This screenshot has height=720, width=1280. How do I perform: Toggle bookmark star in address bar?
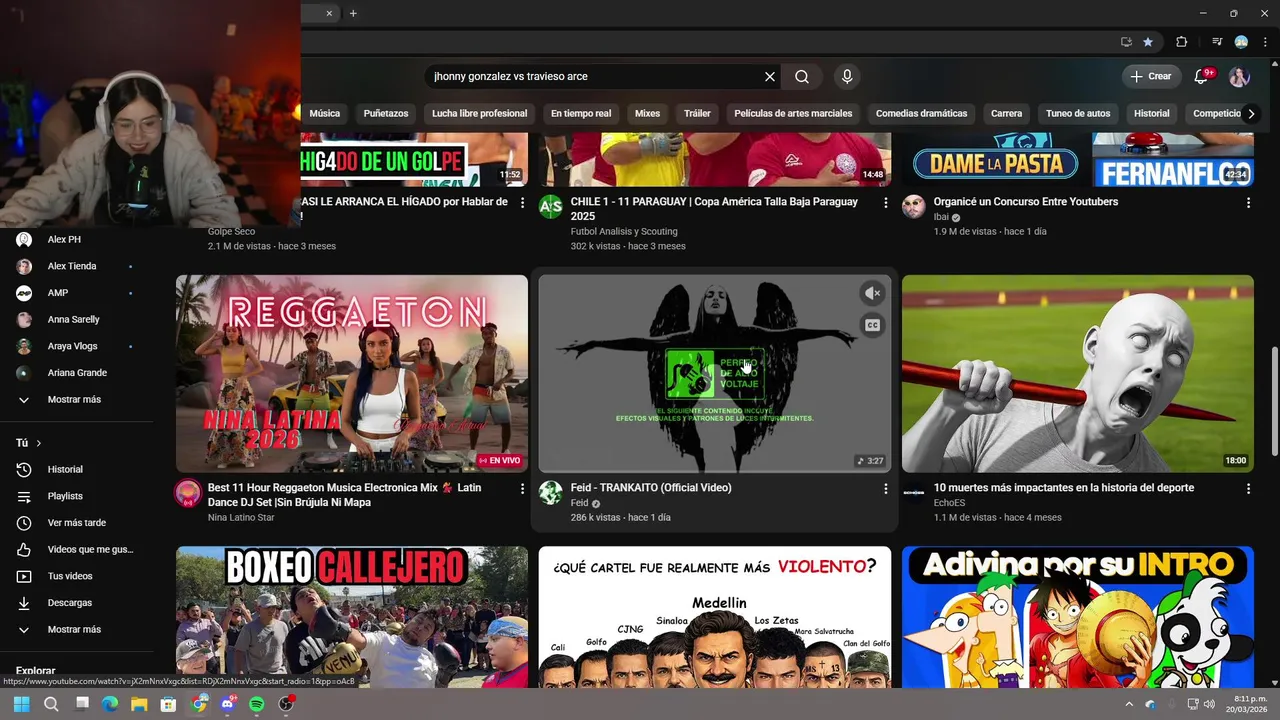coord(1148,42)
